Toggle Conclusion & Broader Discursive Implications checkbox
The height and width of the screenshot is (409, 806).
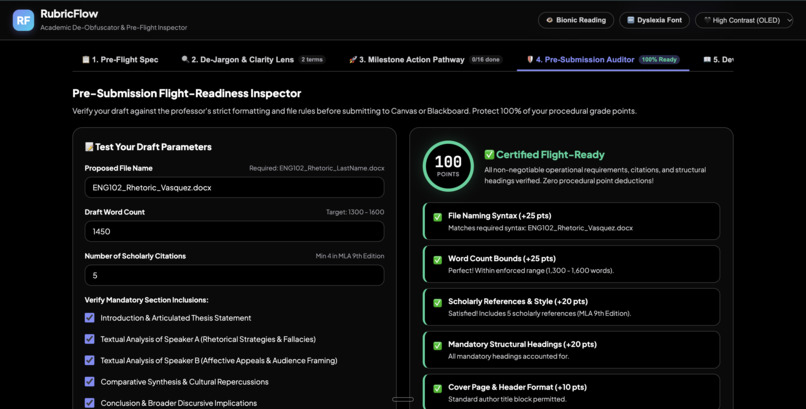pos(89,403)
